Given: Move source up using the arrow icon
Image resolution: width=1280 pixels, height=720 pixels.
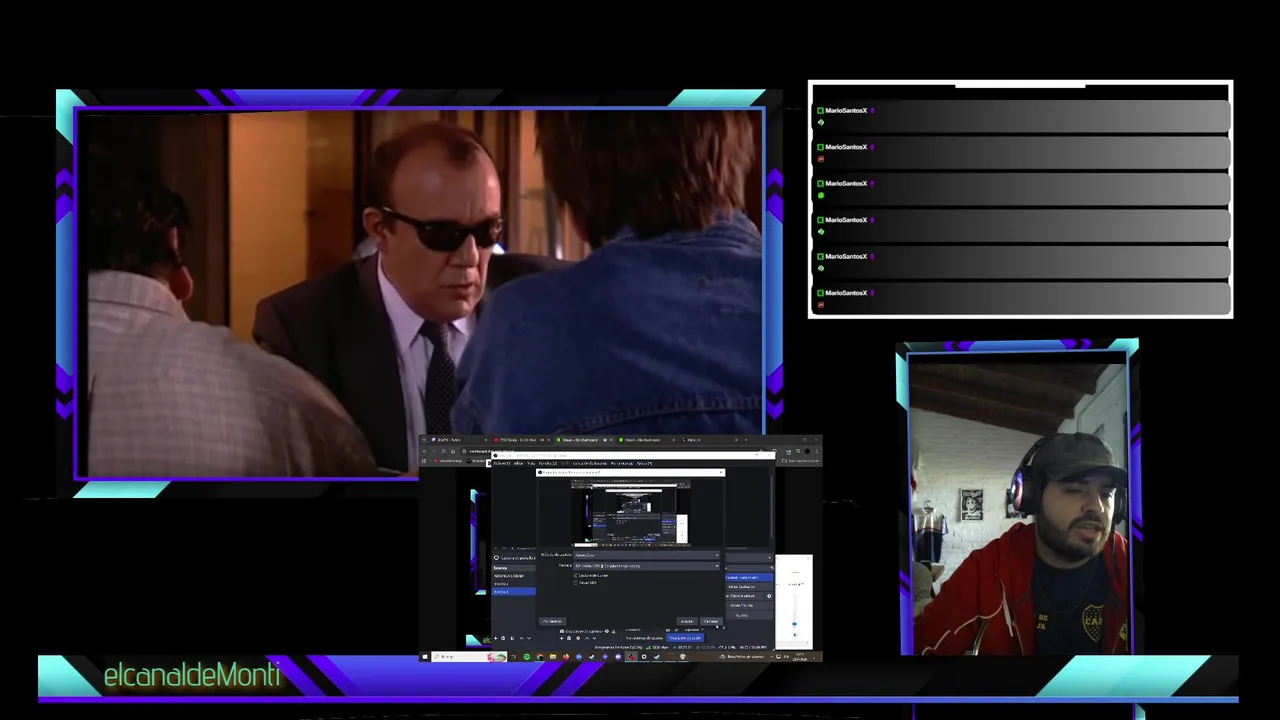Looking at the screenshot, I should pyautogui.click(x=587, y=638).
